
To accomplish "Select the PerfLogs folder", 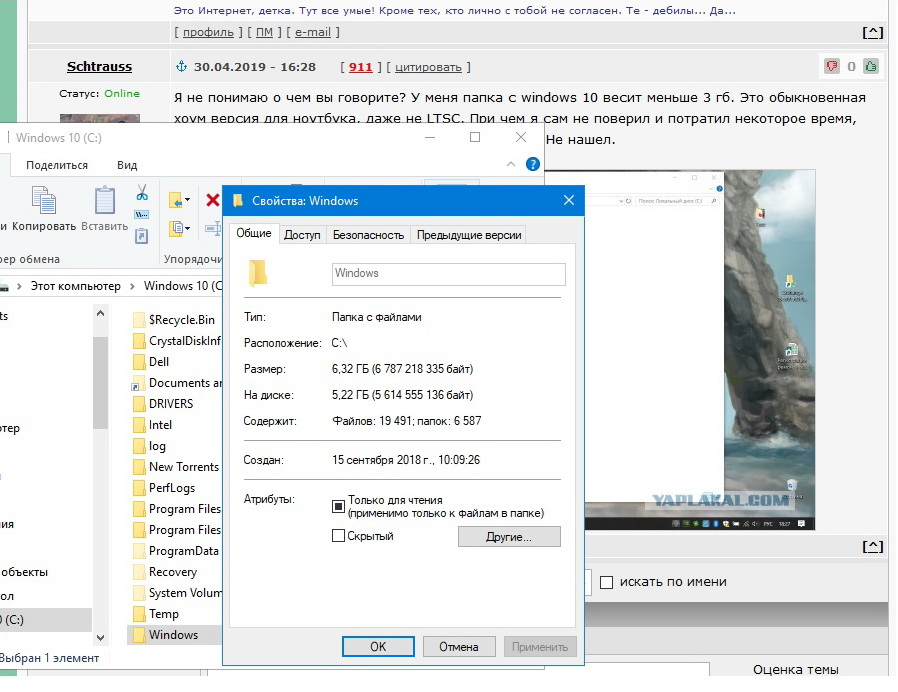I will [164, 488].
